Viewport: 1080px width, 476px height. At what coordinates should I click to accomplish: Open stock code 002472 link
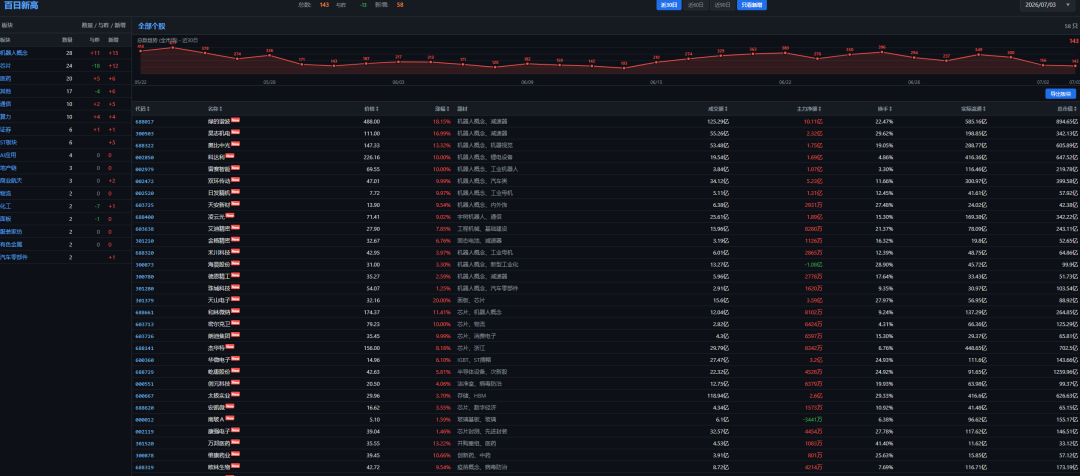(145, 181)
